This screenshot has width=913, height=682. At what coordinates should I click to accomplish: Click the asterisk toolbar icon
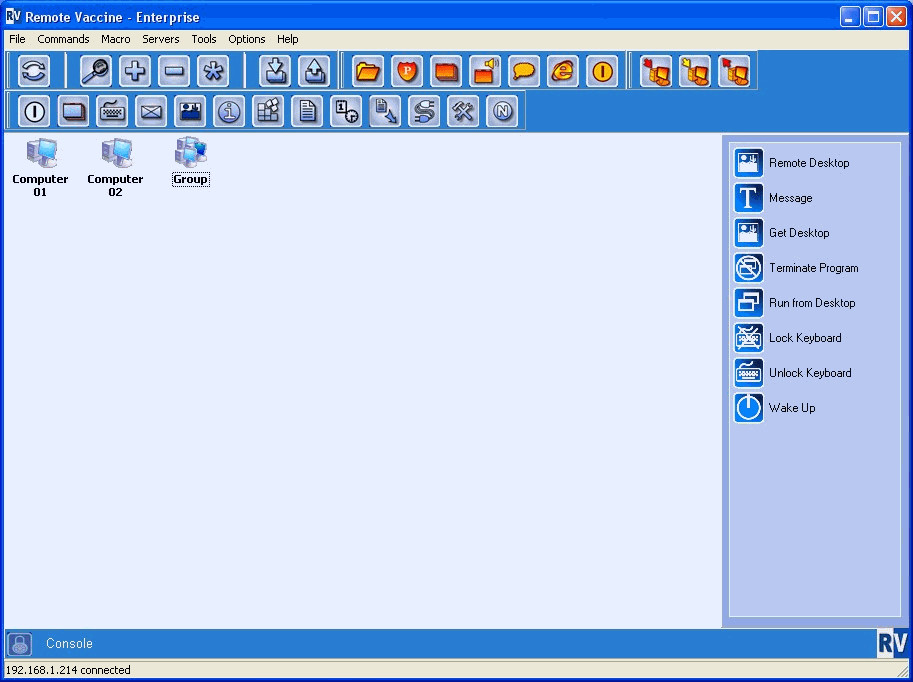213,71
